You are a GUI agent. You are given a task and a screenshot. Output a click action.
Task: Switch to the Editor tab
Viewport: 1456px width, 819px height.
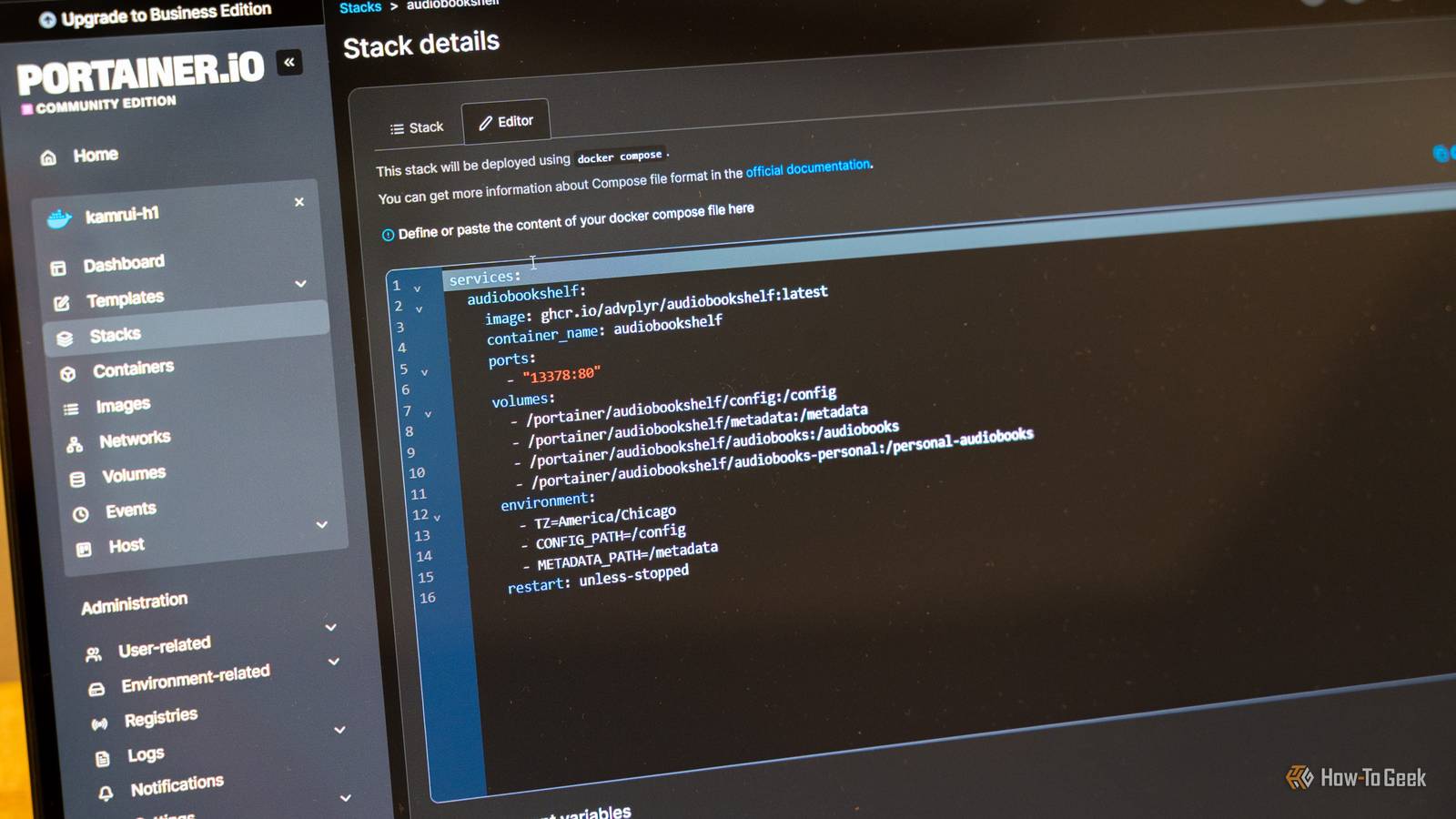tap(506, 121)
